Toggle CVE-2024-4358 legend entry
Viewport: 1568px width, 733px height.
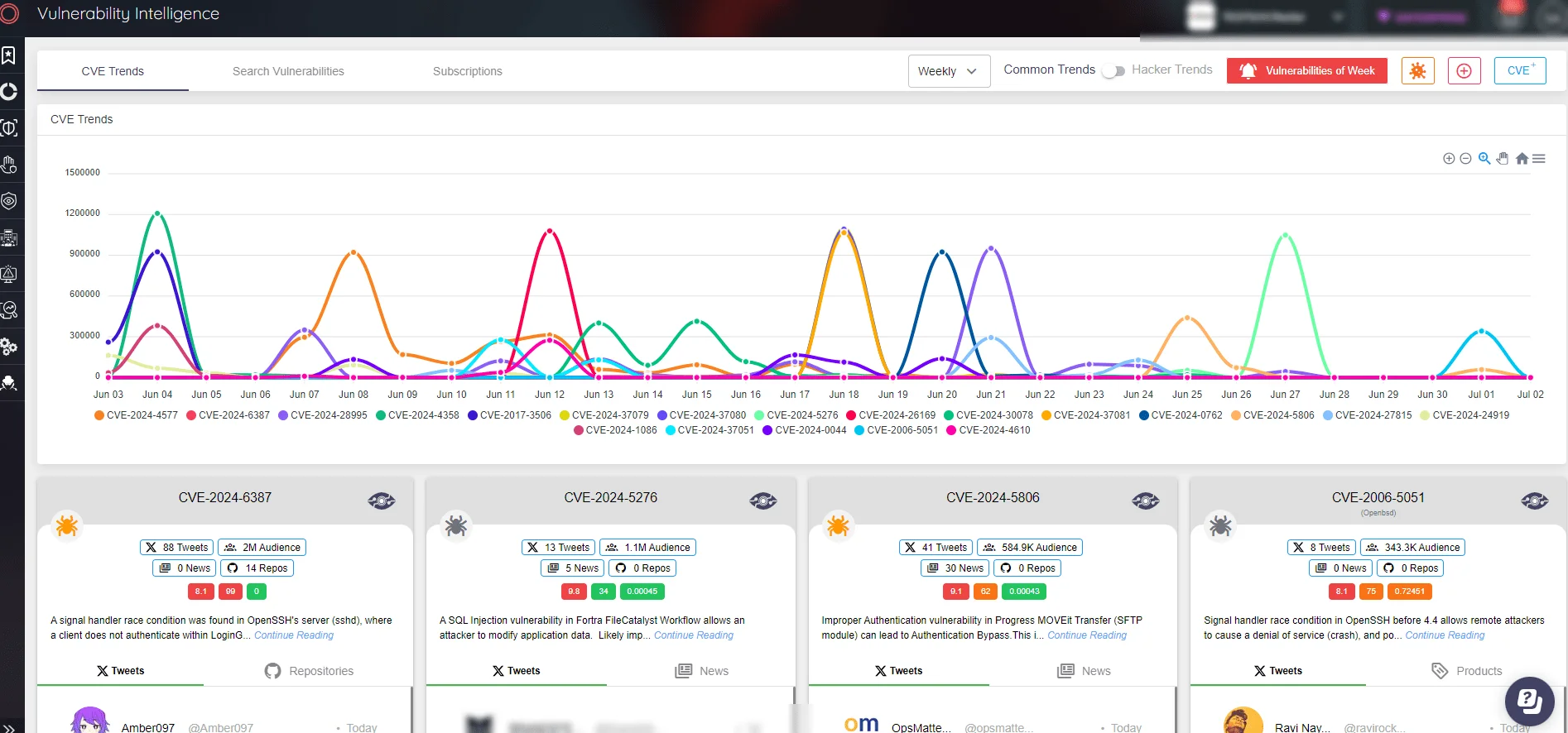(417, 415)
